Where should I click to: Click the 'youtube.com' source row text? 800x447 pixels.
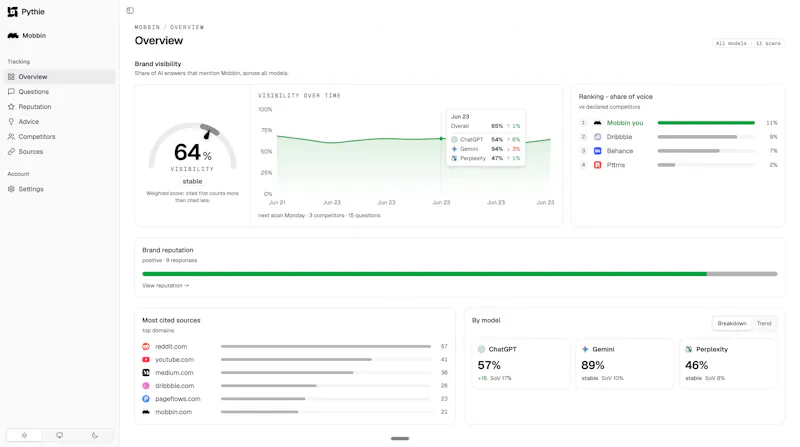pyautogui.click(x=174, y=360)
